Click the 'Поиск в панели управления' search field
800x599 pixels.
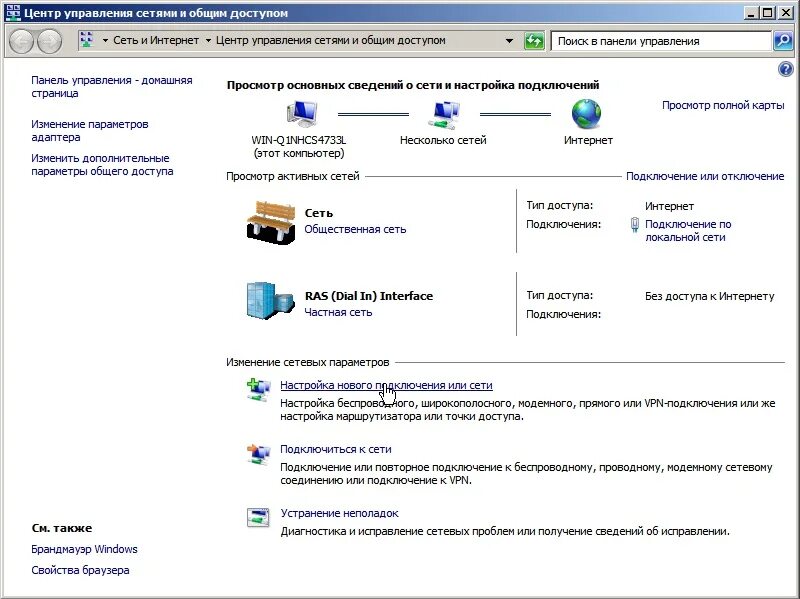point(661,41)
